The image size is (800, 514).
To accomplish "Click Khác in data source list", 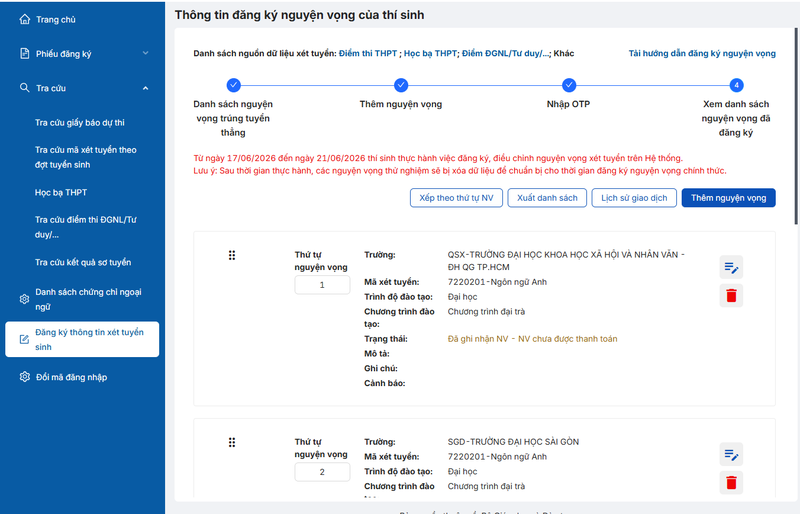I will pyautogui.click(x=564, y=53).
